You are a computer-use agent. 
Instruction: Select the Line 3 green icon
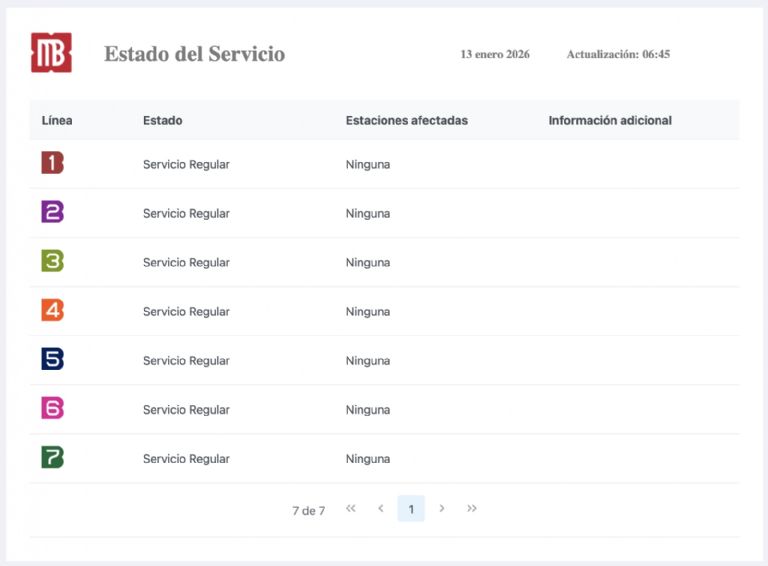(52, 260)
